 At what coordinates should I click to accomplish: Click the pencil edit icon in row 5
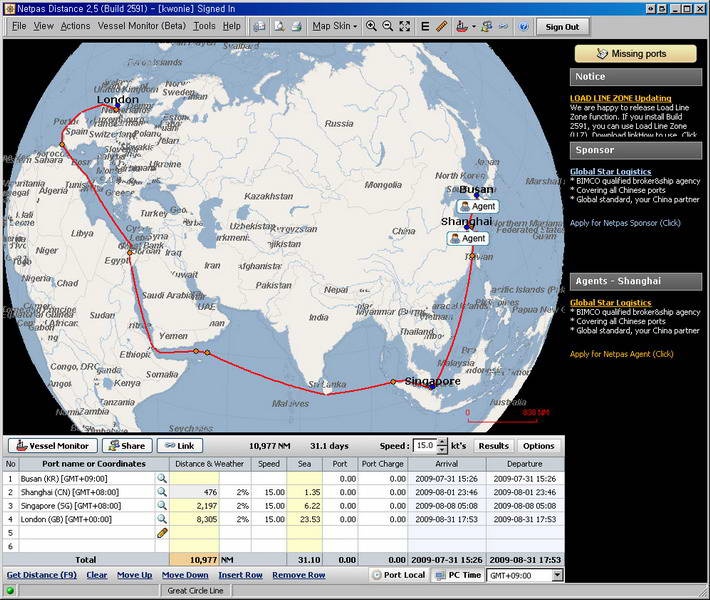pyautogui.click(x=162, y=533)
